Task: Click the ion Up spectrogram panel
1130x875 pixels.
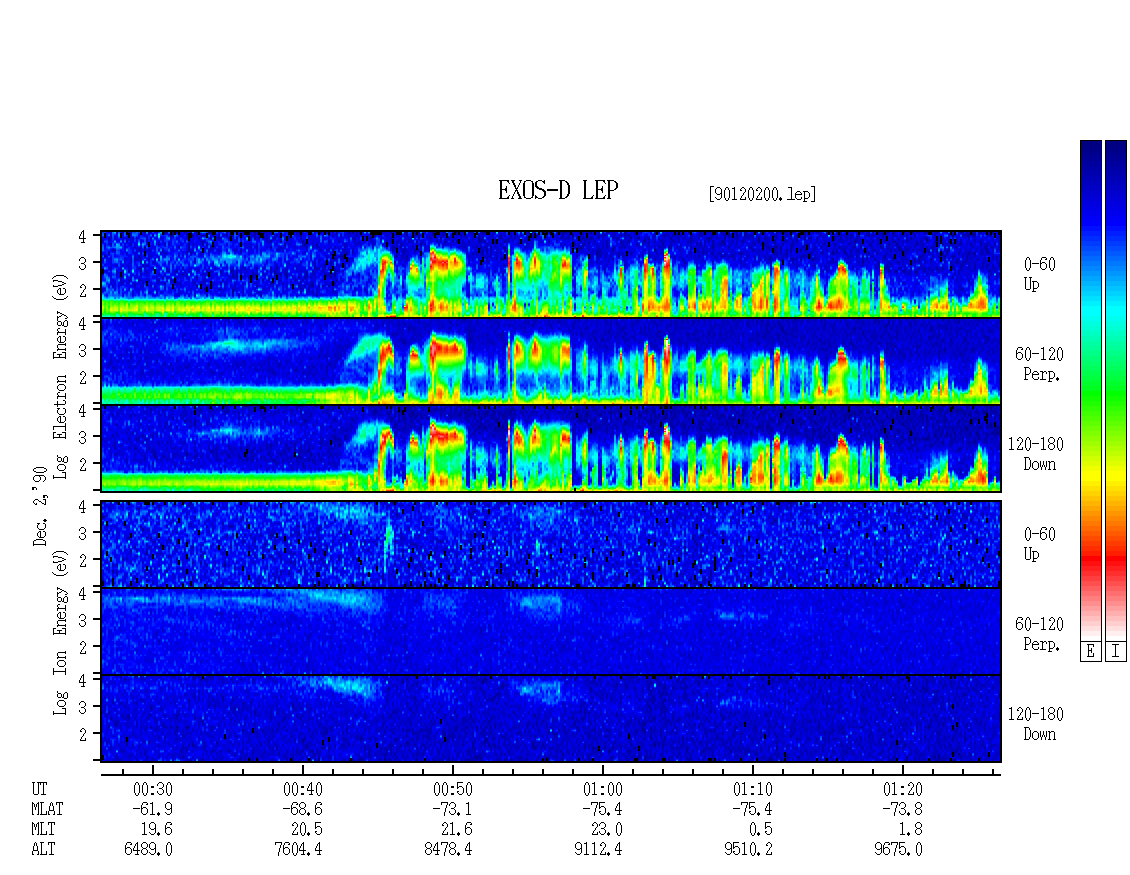Action: click(x=551, y=544)
